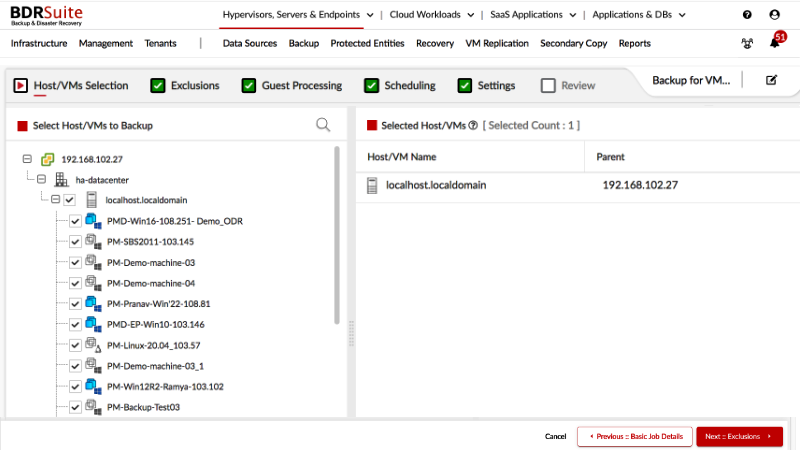Collapse the 192.168.102.27 tree node
The image size is (800, 450).
coord(27,159)
